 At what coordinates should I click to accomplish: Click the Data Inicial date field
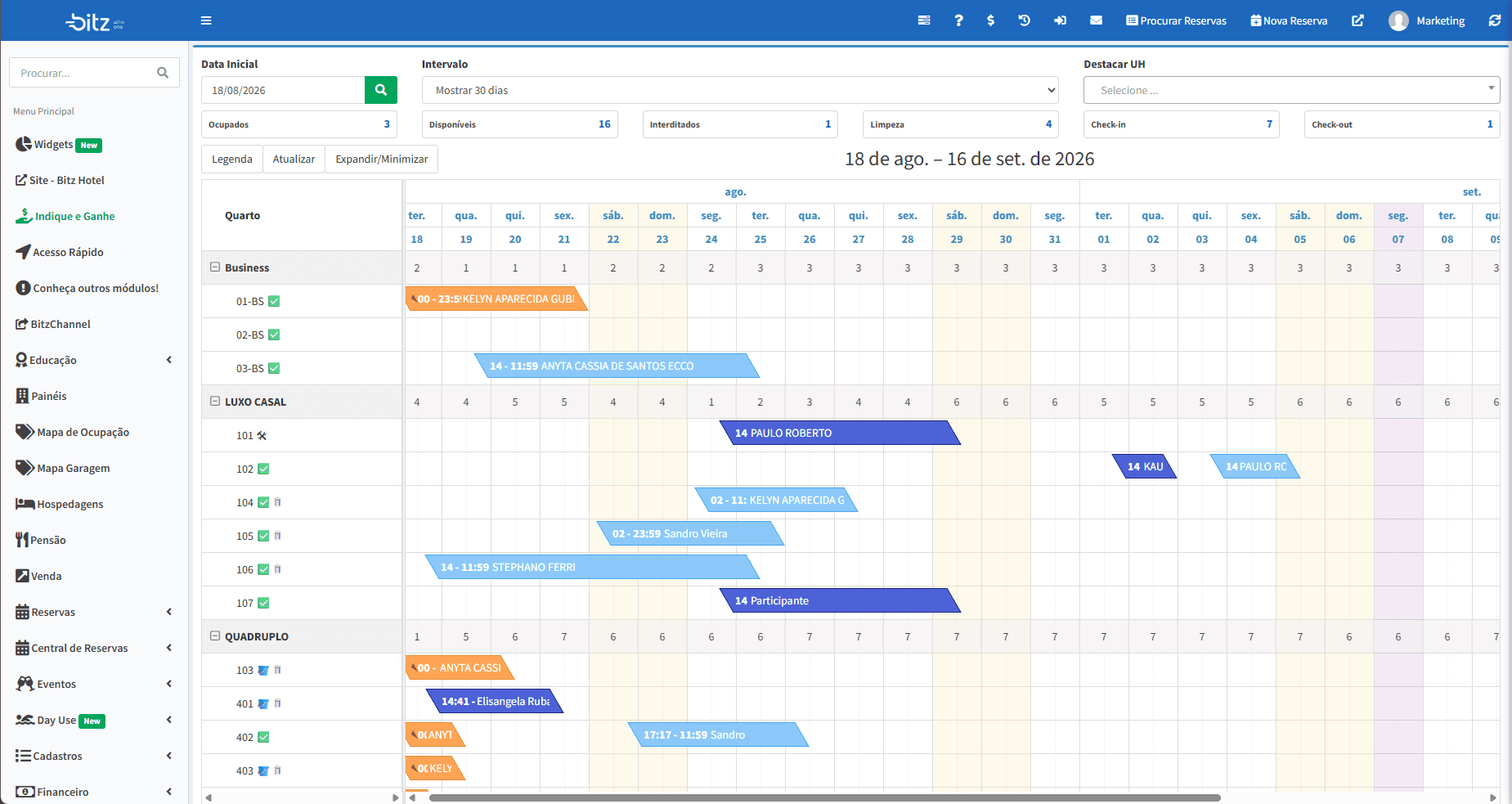[283, 90]
